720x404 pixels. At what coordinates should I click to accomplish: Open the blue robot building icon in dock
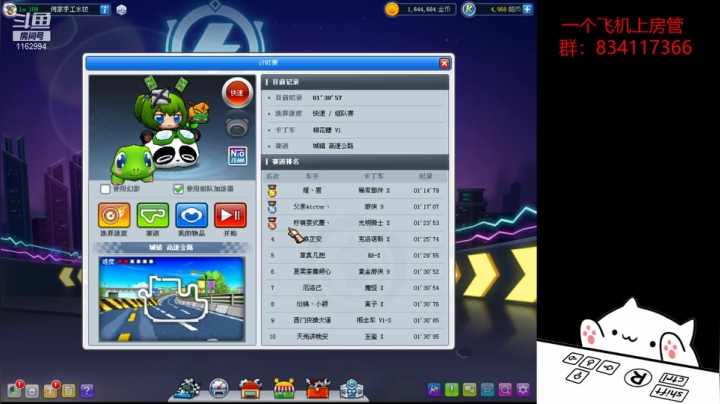352,388
